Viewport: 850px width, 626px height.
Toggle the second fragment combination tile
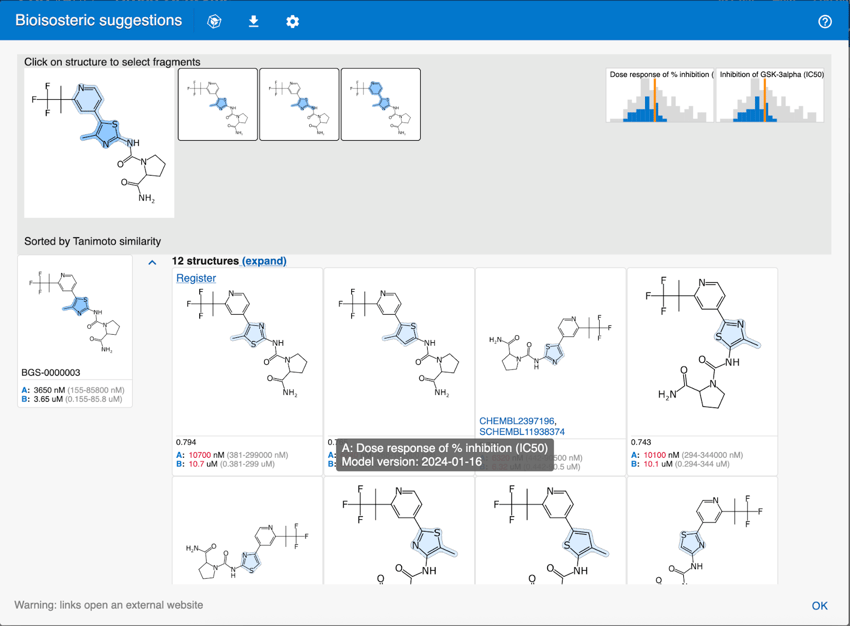tap(299, 104)
